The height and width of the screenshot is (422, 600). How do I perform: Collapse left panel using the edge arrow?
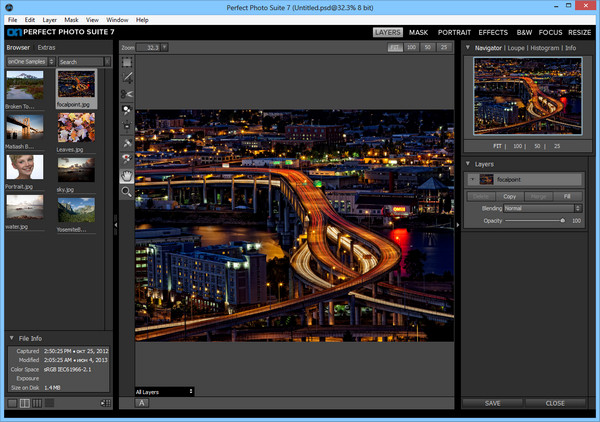click(x=116, y=225)
